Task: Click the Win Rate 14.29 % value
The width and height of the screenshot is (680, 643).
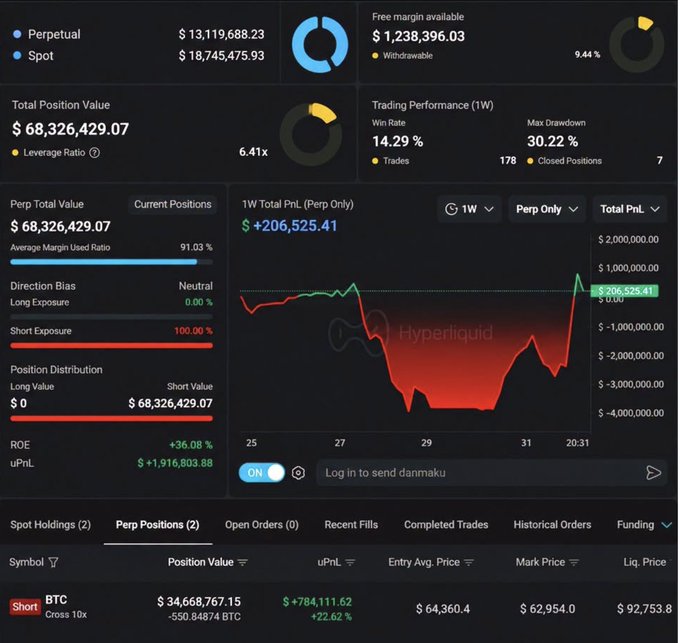Action: click(398, 141)
